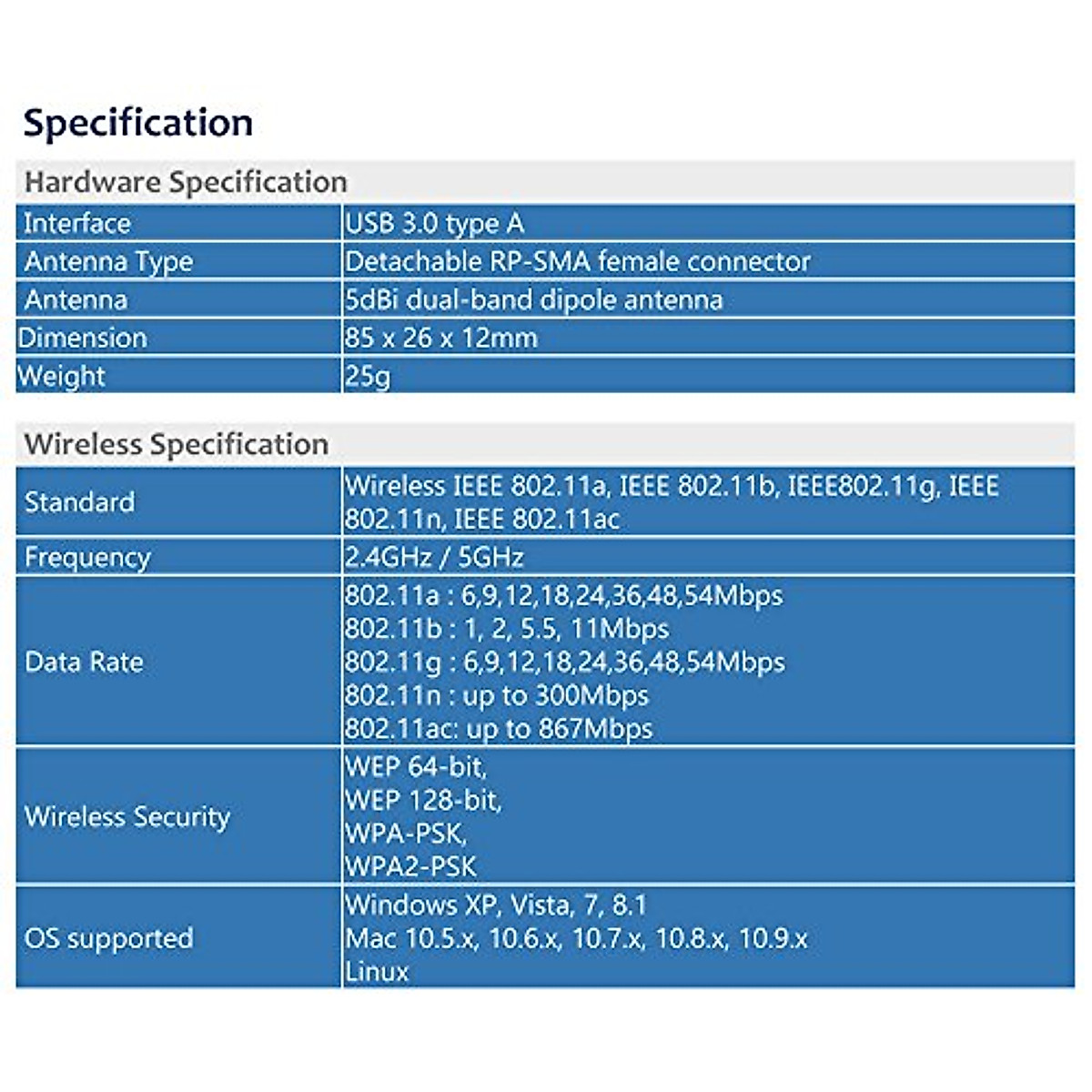Click the Wireless Specification section header
The image size is (1092, 1092).
tap(176, 444)
